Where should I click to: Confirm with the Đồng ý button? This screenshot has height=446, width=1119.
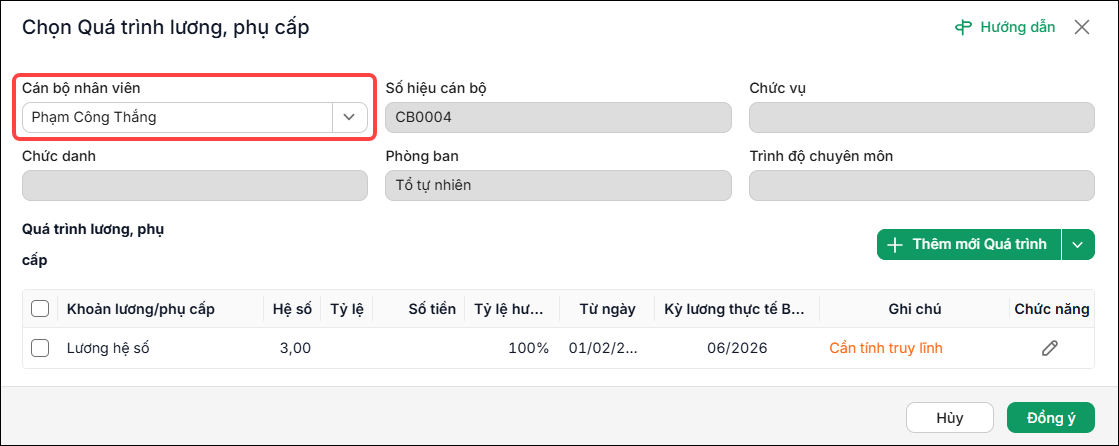tap(1050, 417)
